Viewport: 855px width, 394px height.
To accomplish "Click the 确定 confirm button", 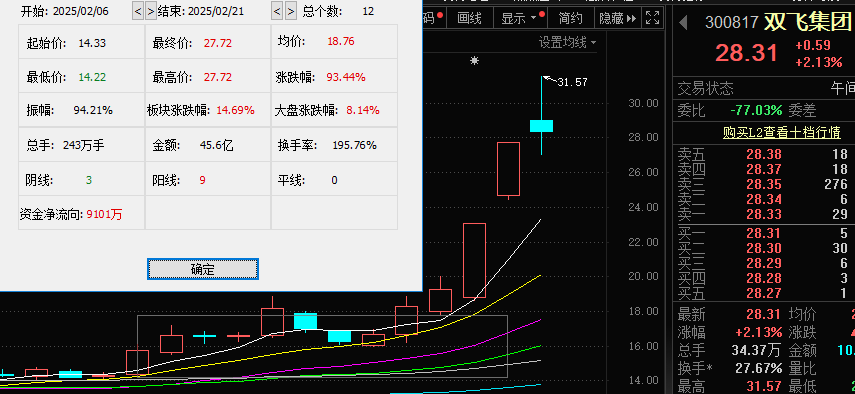I will 203,269.
